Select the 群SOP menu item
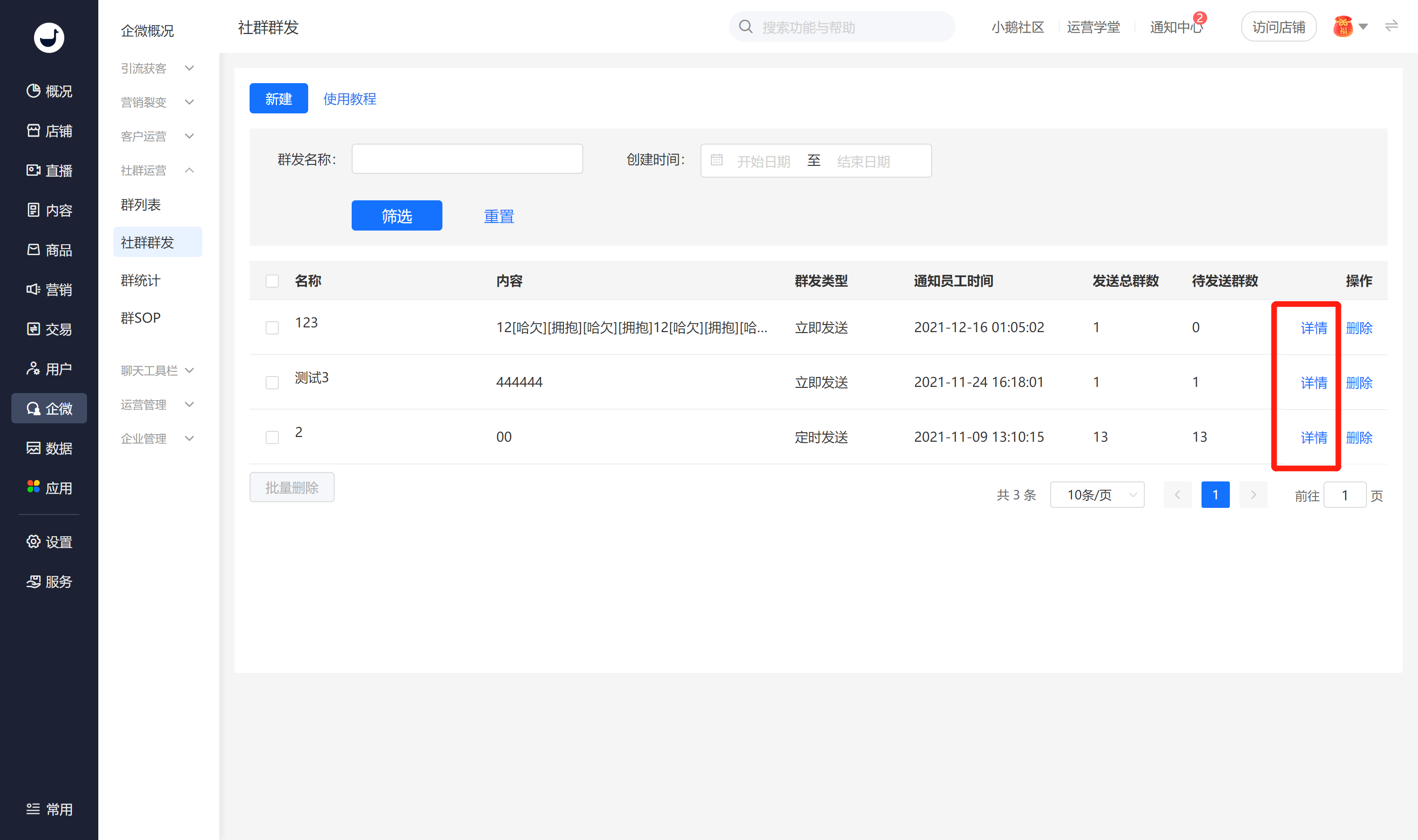The width and height of the screenshot is (1418, 840). click(140, 317)
